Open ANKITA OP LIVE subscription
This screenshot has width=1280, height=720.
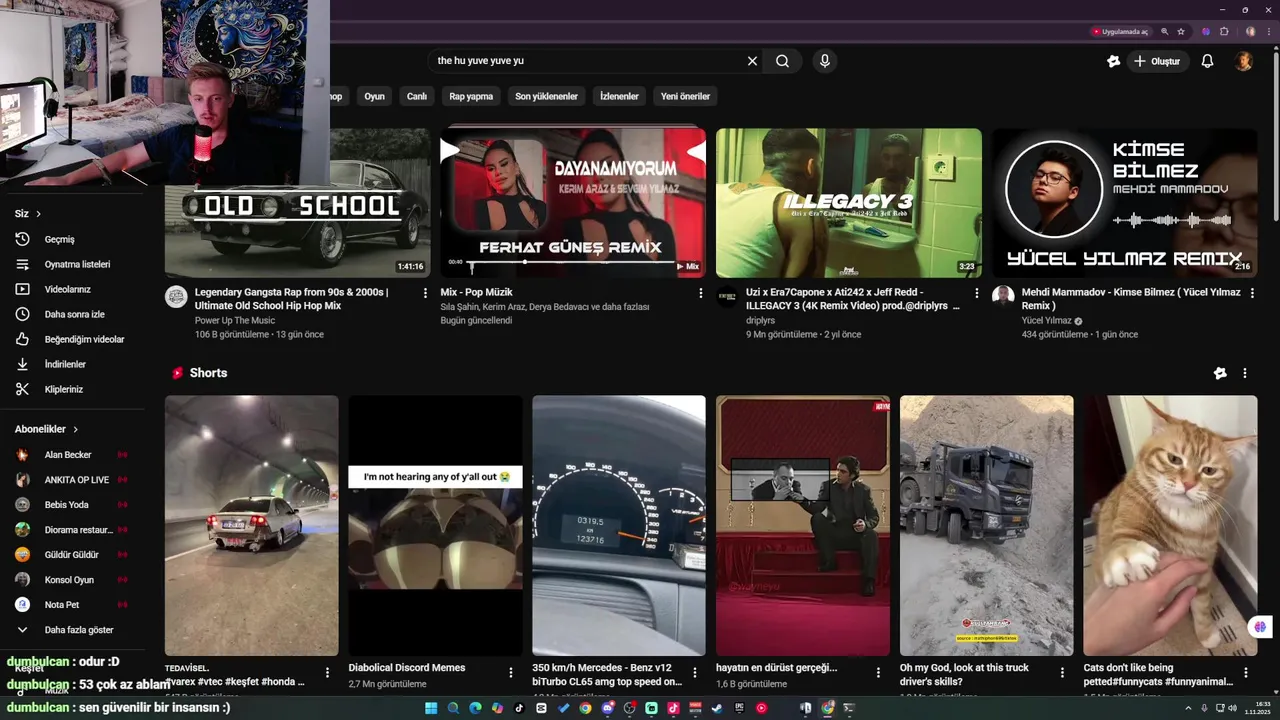click(x=72, y=480)
